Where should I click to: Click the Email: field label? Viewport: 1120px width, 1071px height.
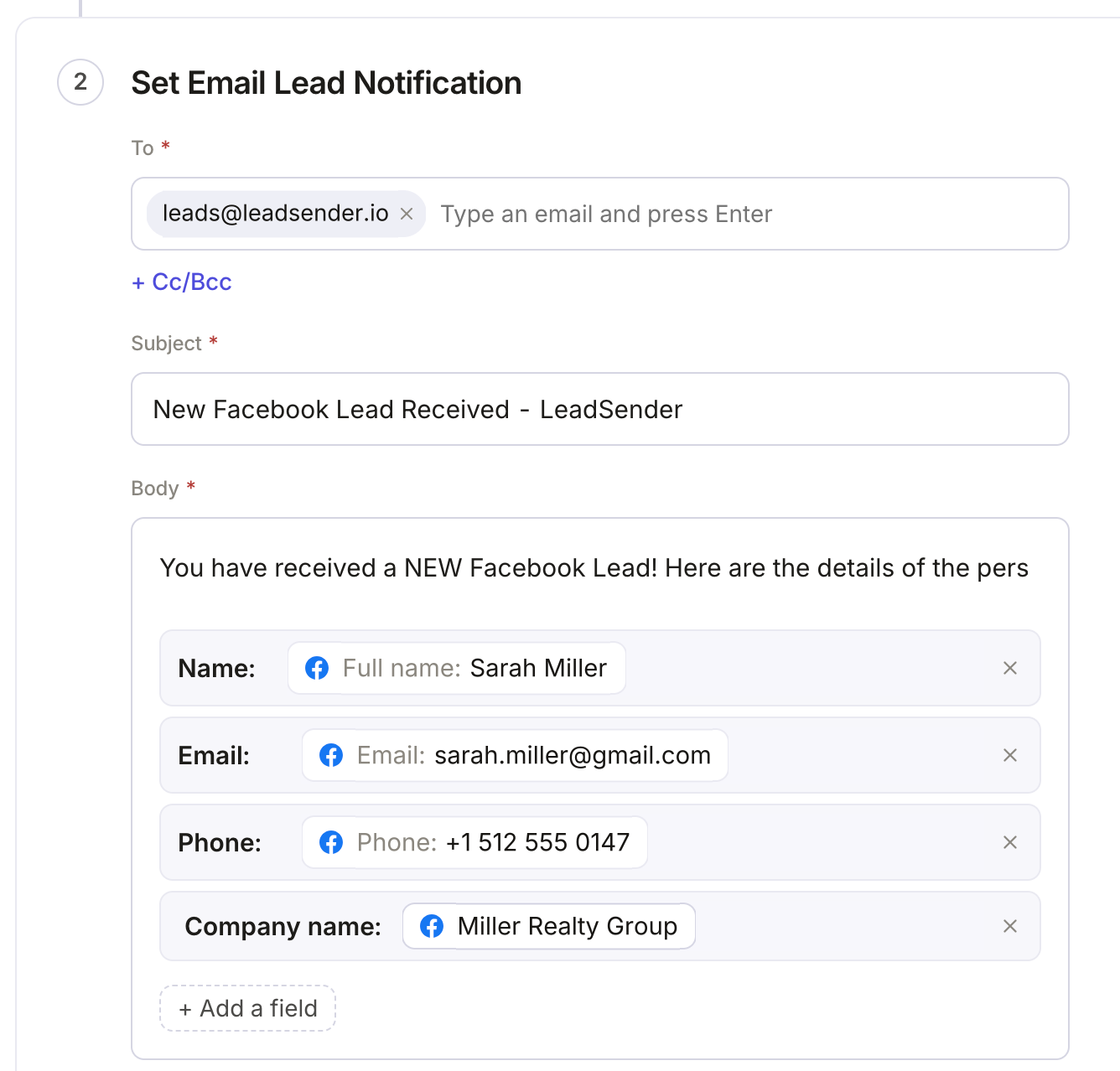pyautogui.click(x=214, y=755)
